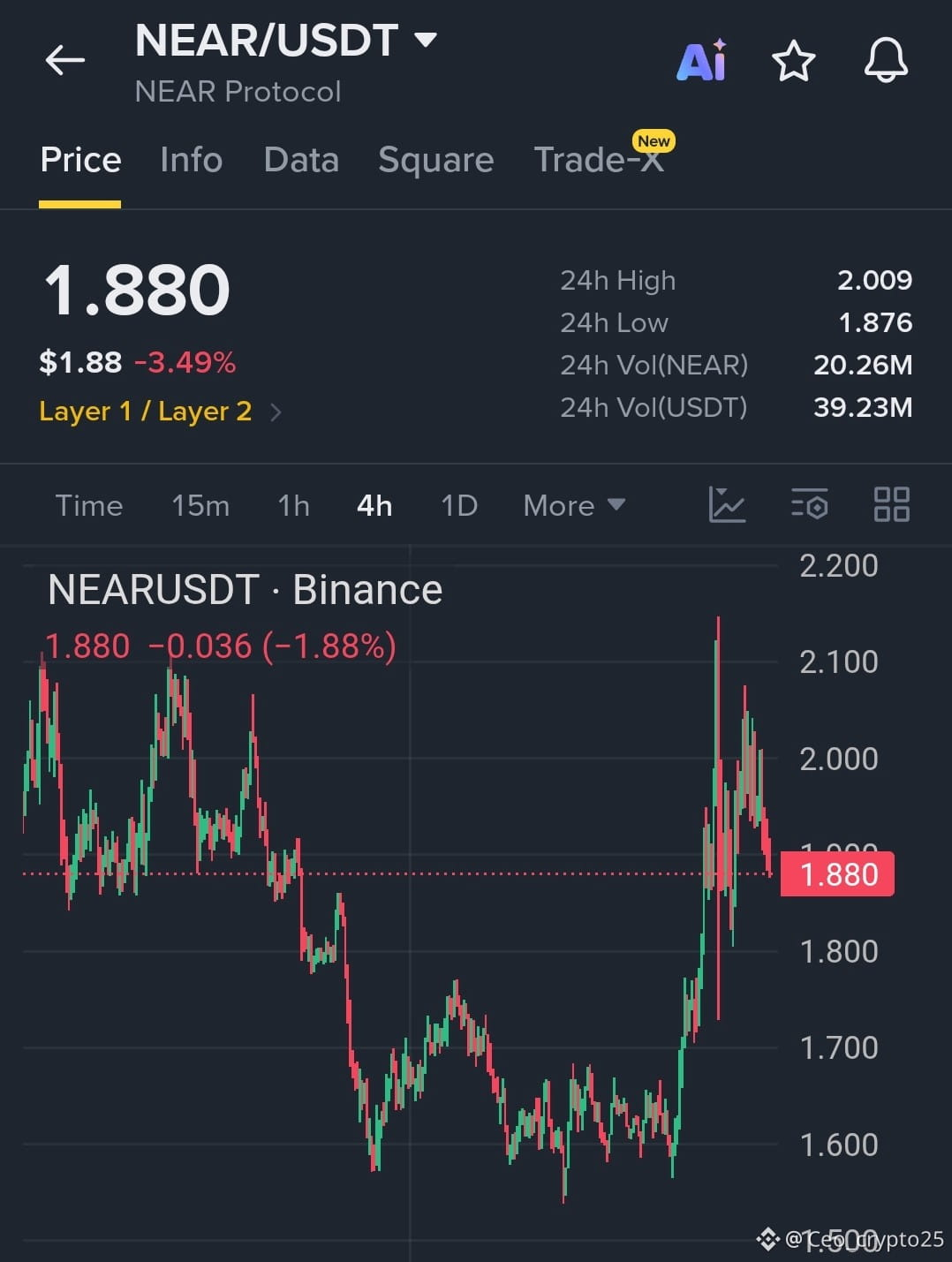This screenshot has height=1262, width=952.
Task: Tap the Layer 1 / Layer 2 link
Action: click(x=146, y=412)
